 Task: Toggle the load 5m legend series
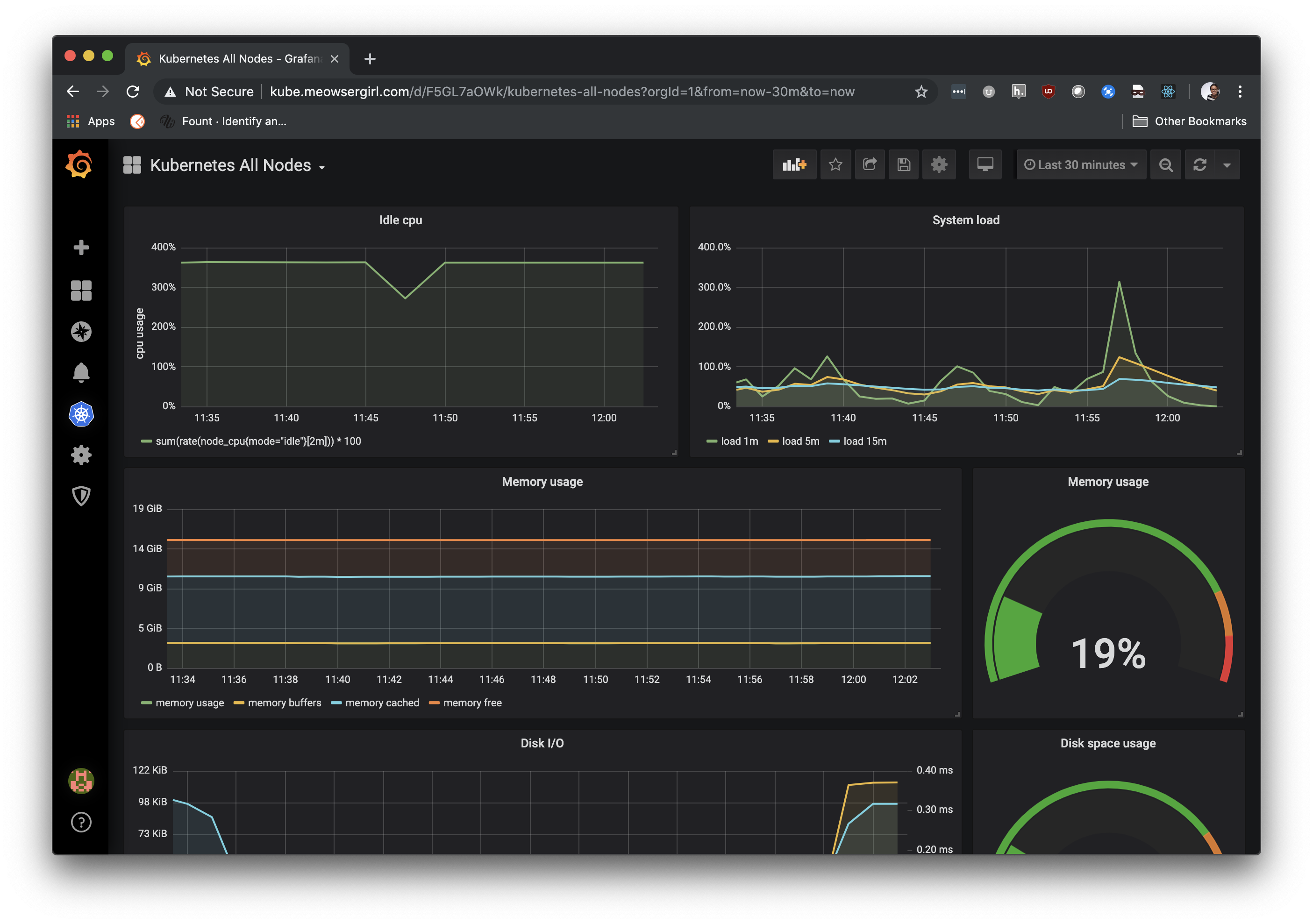800,441
